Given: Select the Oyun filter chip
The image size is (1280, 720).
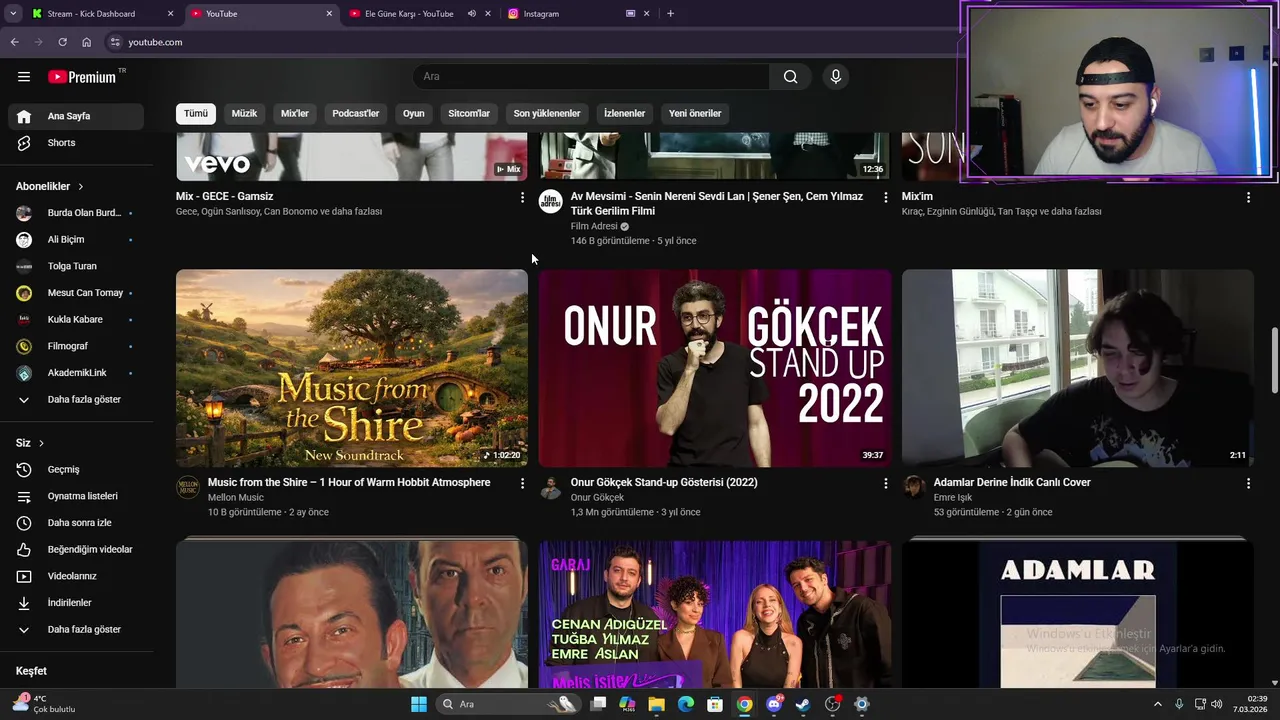Looking at the screenshot, I should pos(414,114).
